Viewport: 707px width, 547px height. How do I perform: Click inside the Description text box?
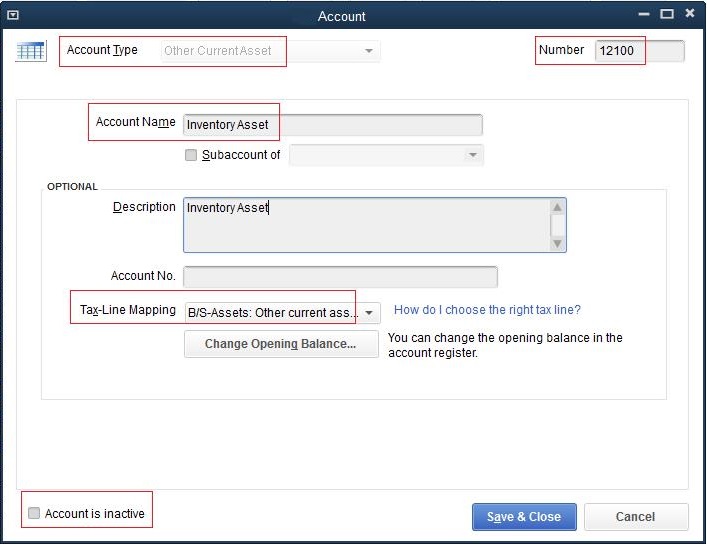point(367,225)
